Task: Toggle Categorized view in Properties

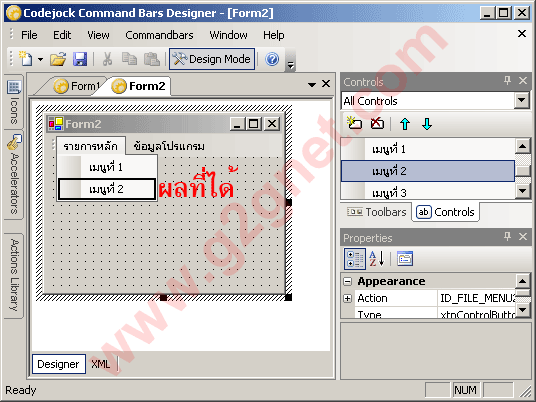Action: (354, 259)
